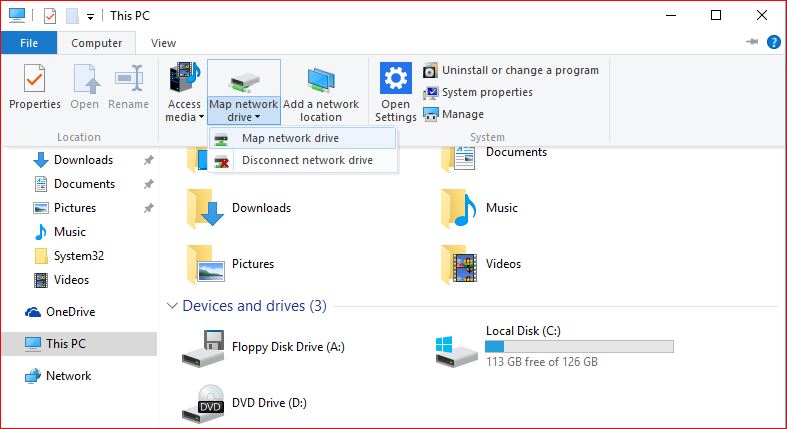The image size is (787, 429).
Task: Open Settings via the gear icon
Action: (396, 78)
